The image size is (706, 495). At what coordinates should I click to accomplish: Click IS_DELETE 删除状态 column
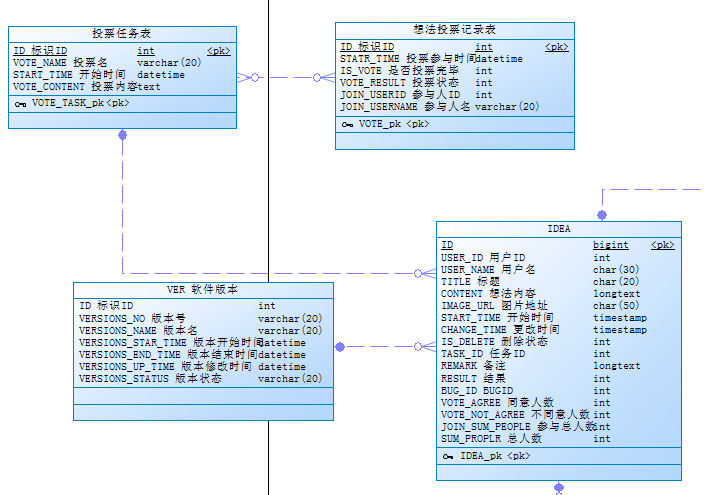[494, 342]
